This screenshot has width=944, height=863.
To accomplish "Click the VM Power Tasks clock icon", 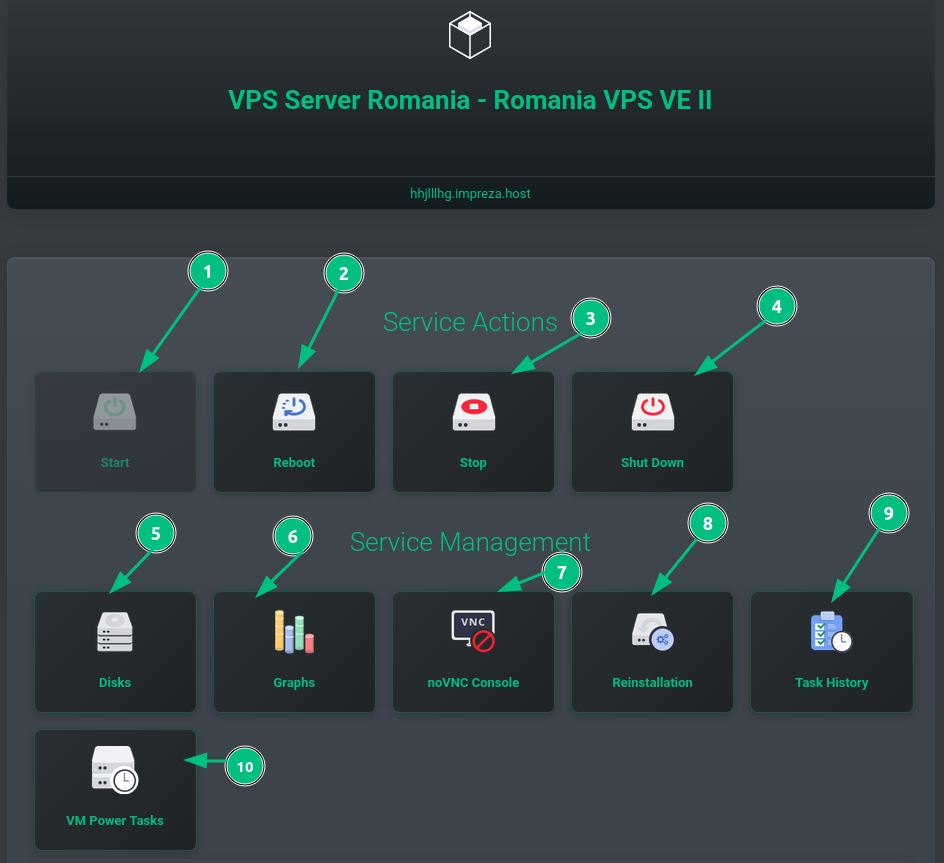I will point(114,770).
